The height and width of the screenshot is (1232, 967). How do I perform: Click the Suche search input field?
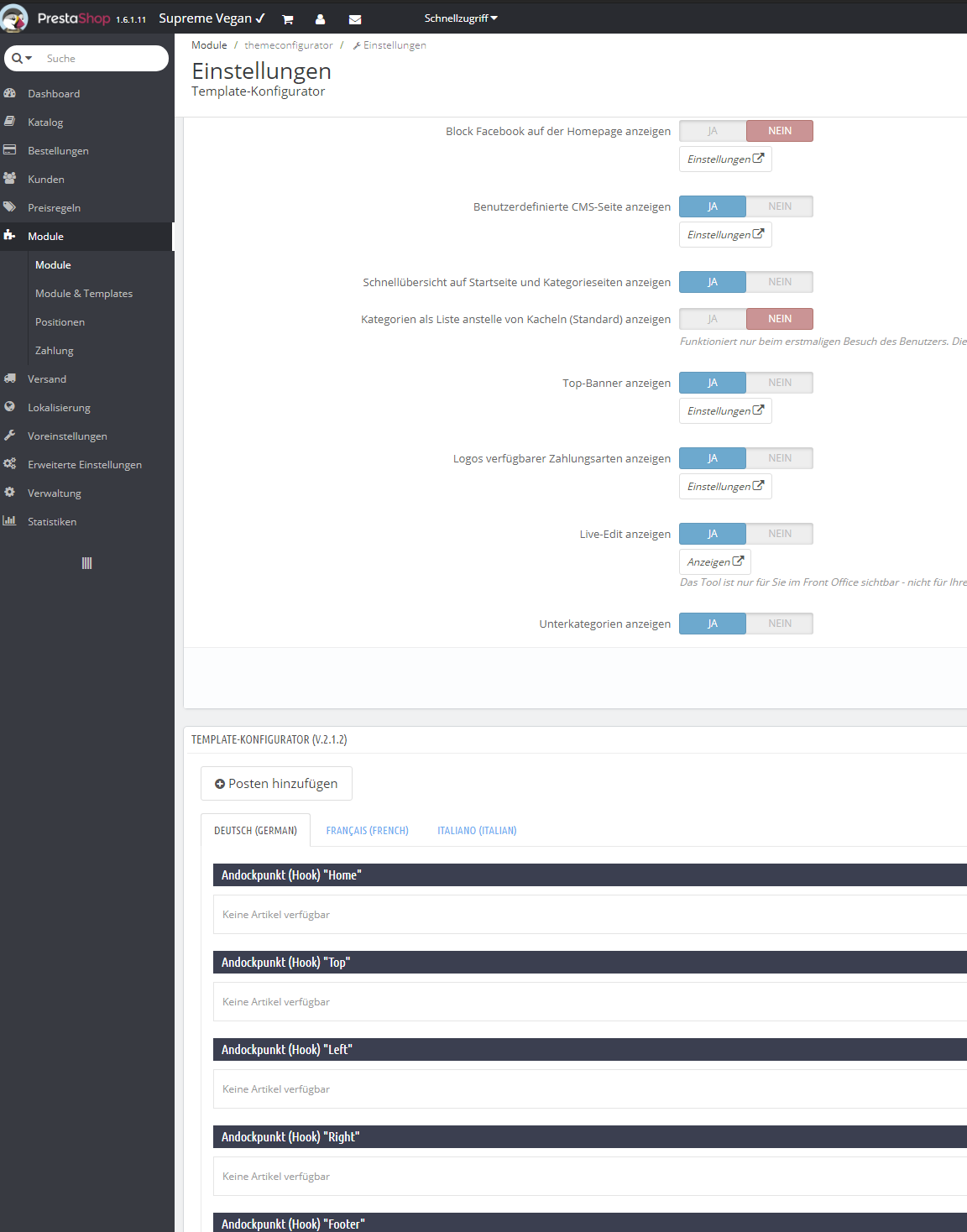[103, 58]
